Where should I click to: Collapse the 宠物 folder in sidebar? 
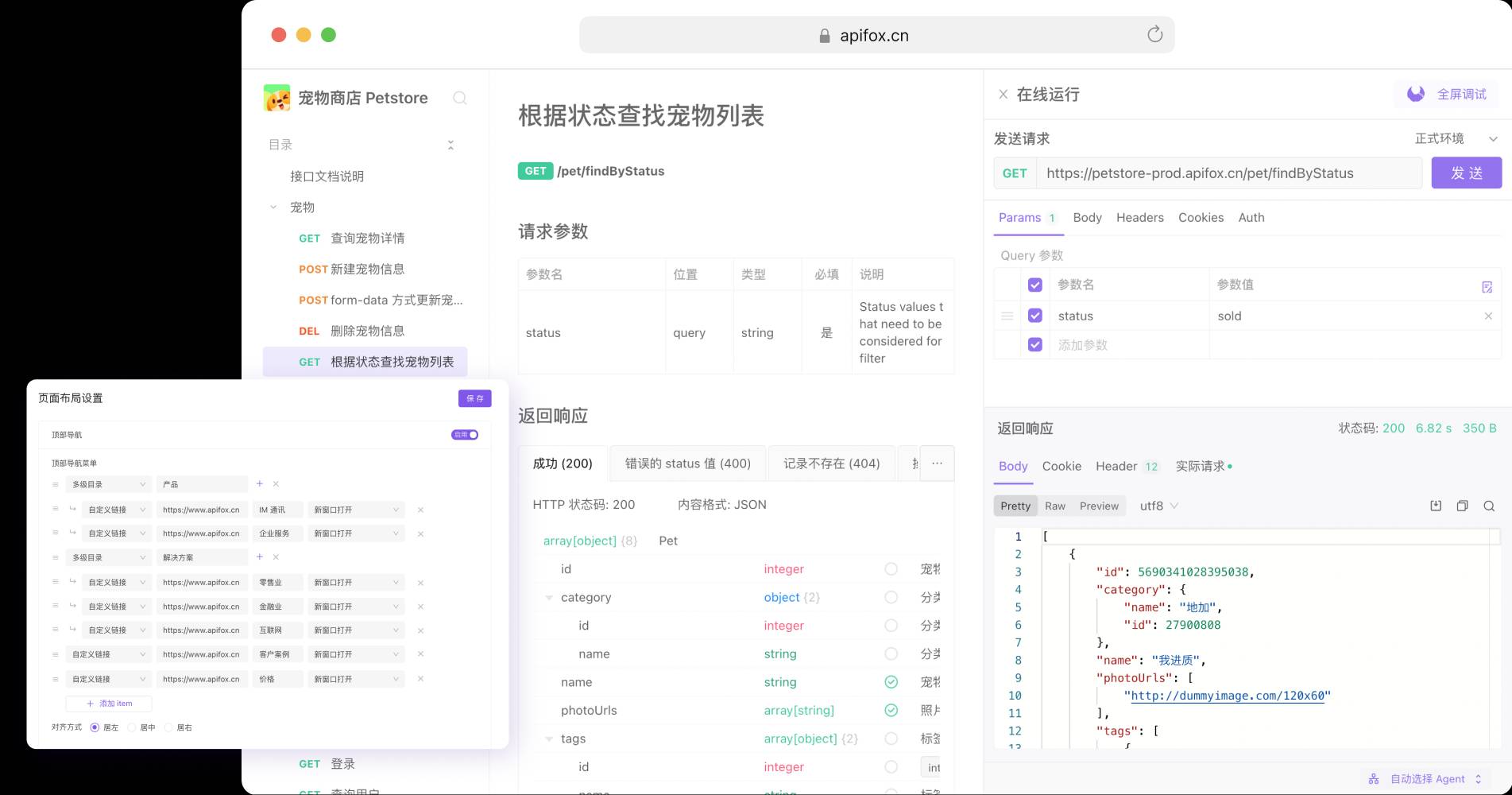point(273,207)
